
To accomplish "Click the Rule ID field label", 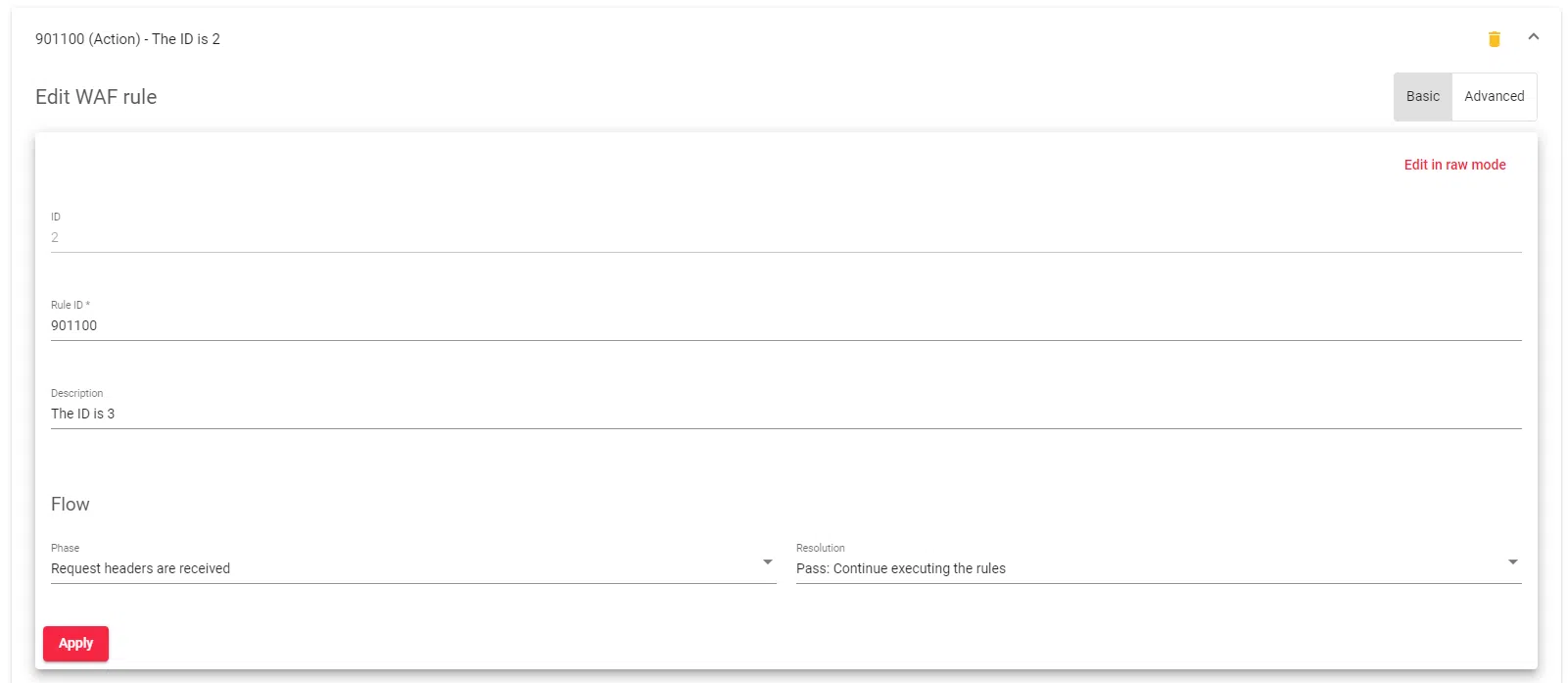I will pyautogui.click(x=70, y=305).
